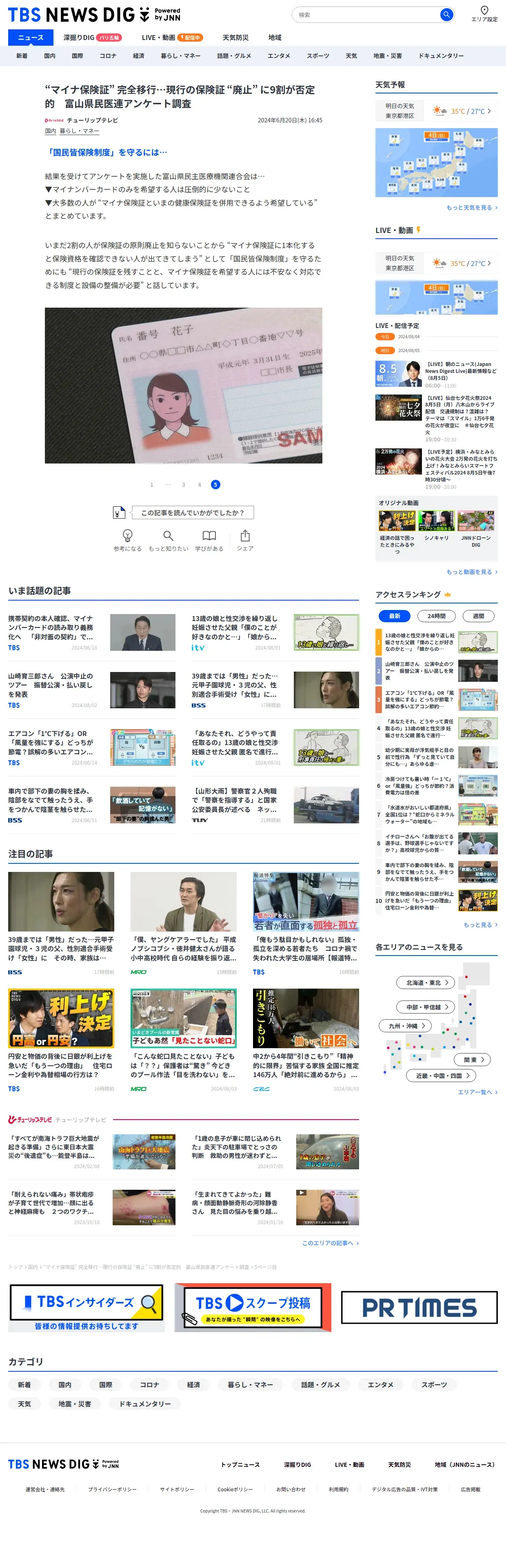Select 地震・災害 in category bar
The image size is (506, 1568).
pos(387,56)
